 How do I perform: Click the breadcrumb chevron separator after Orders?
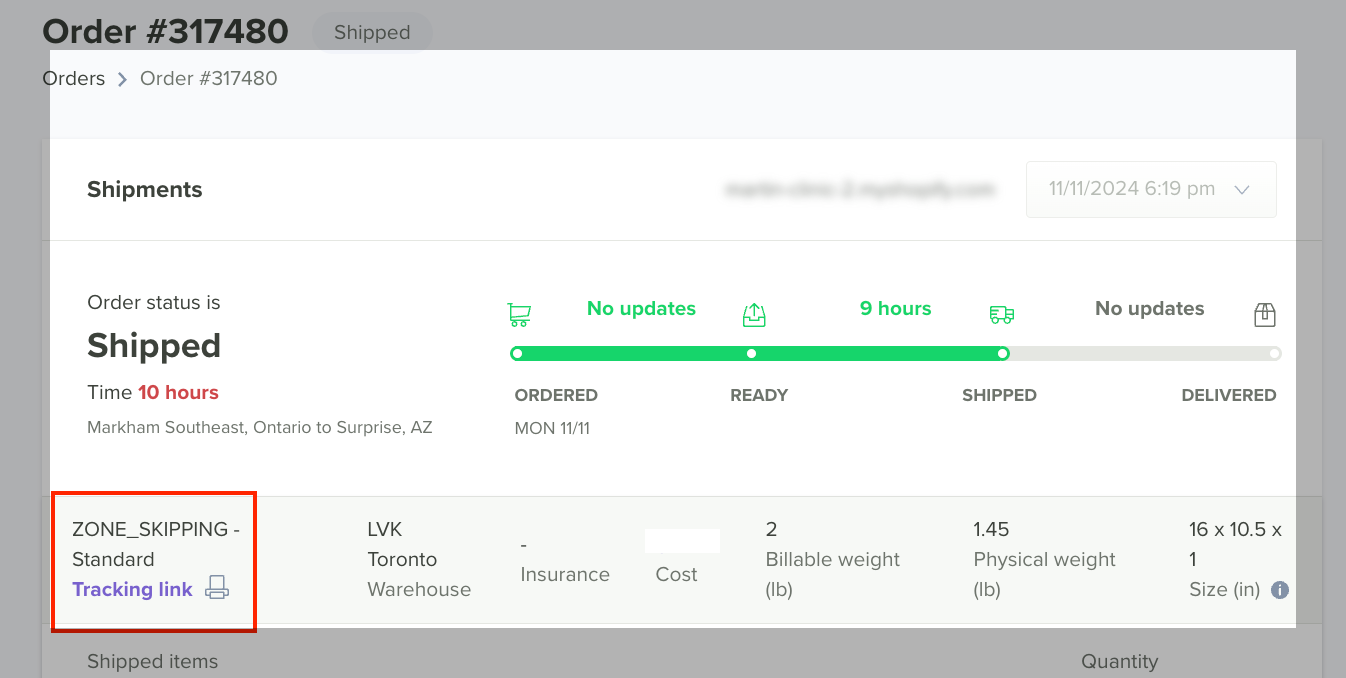(122, 79)
